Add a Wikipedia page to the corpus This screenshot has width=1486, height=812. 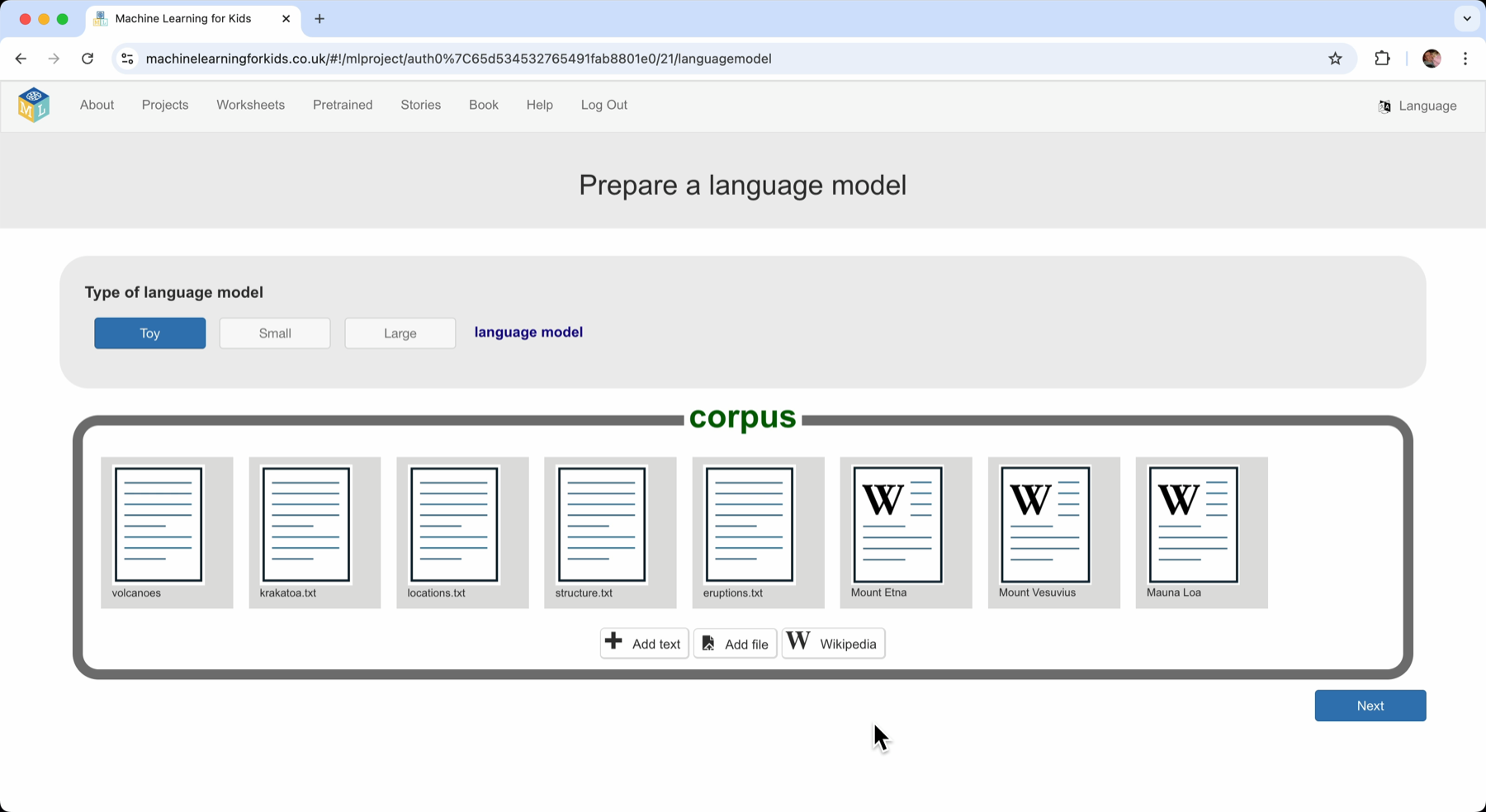pyautogui.click(x=833, y=644)
